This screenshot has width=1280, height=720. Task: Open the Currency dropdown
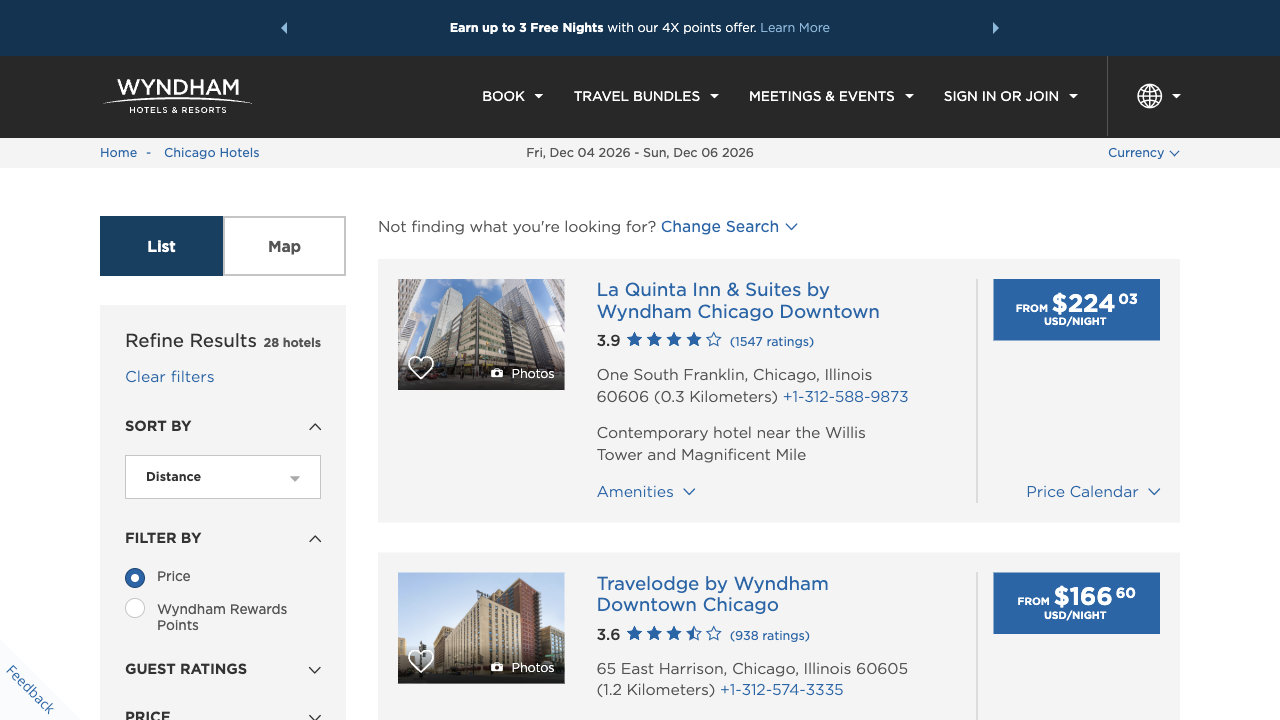[1144, 153]
